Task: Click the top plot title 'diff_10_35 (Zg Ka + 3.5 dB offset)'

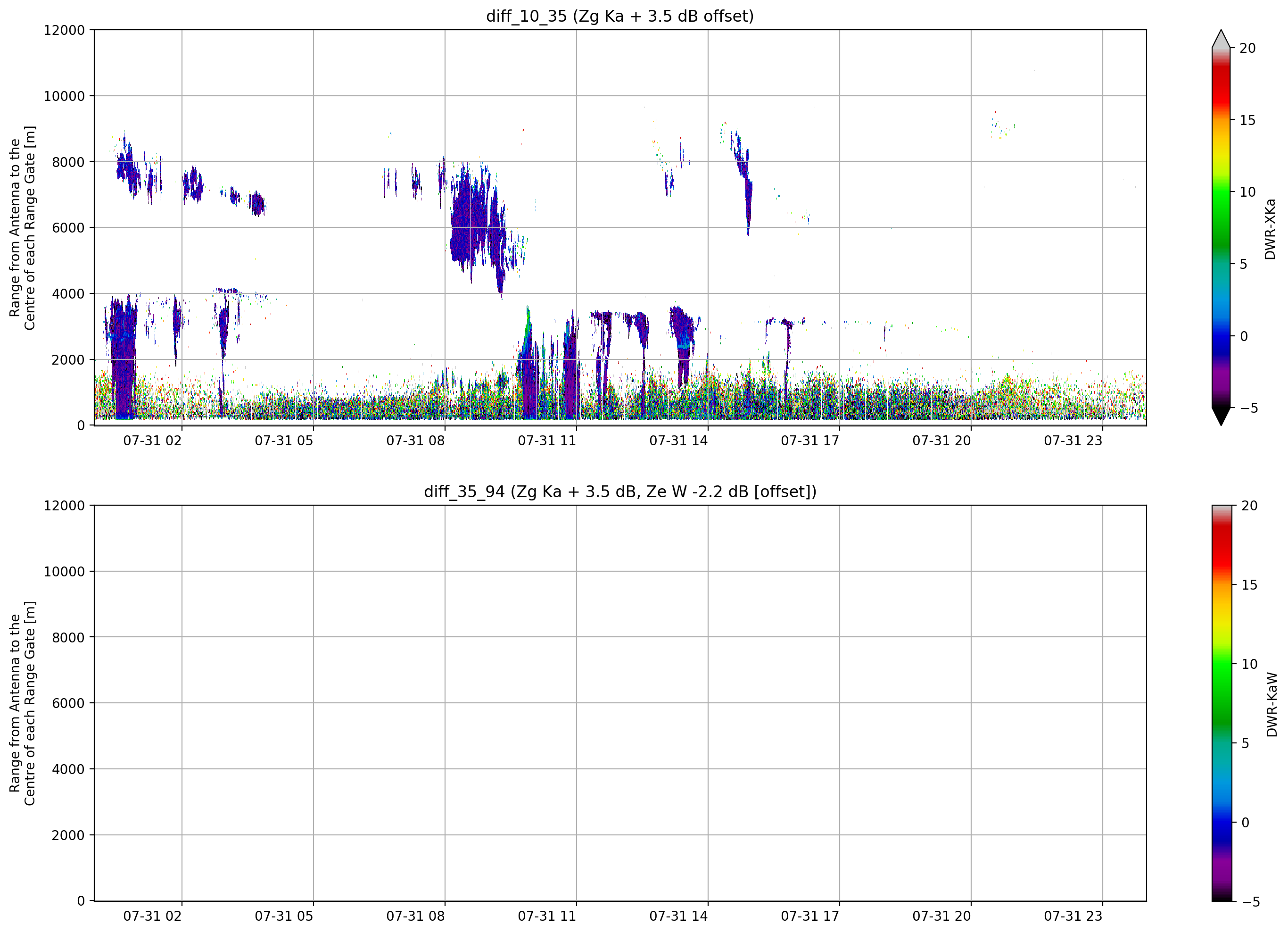Action: (619, 16)
